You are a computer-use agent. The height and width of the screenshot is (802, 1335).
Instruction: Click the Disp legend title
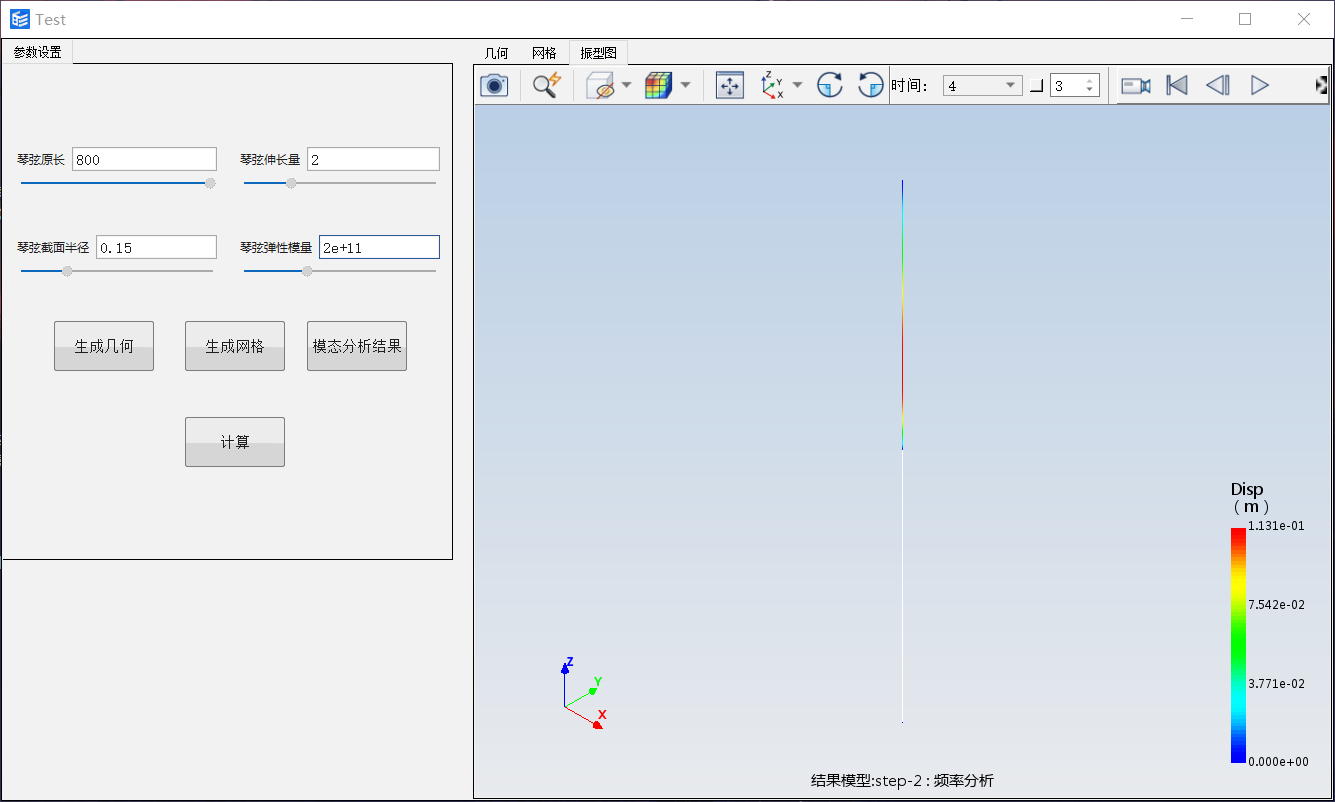tap(1248, 497)
